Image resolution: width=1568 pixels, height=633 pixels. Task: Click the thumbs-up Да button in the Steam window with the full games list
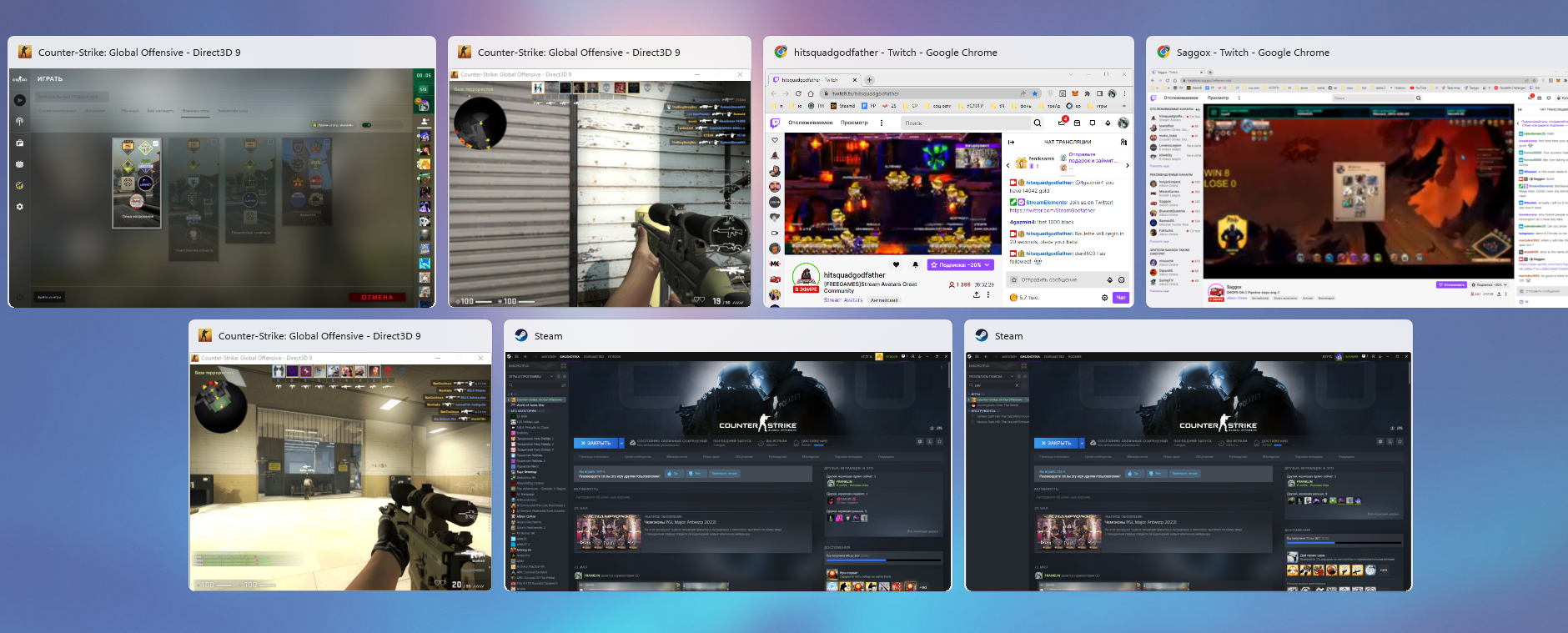676,474
